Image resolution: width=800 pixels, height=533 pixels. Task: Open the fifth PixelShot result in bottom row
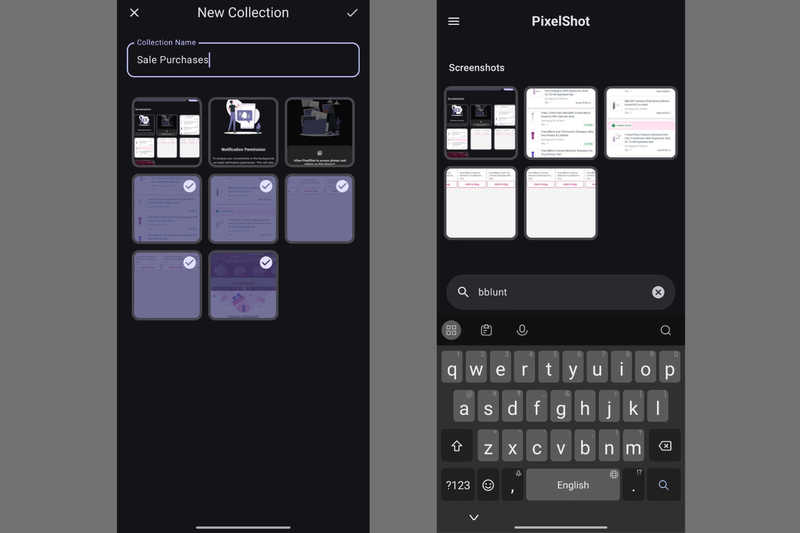561,203
